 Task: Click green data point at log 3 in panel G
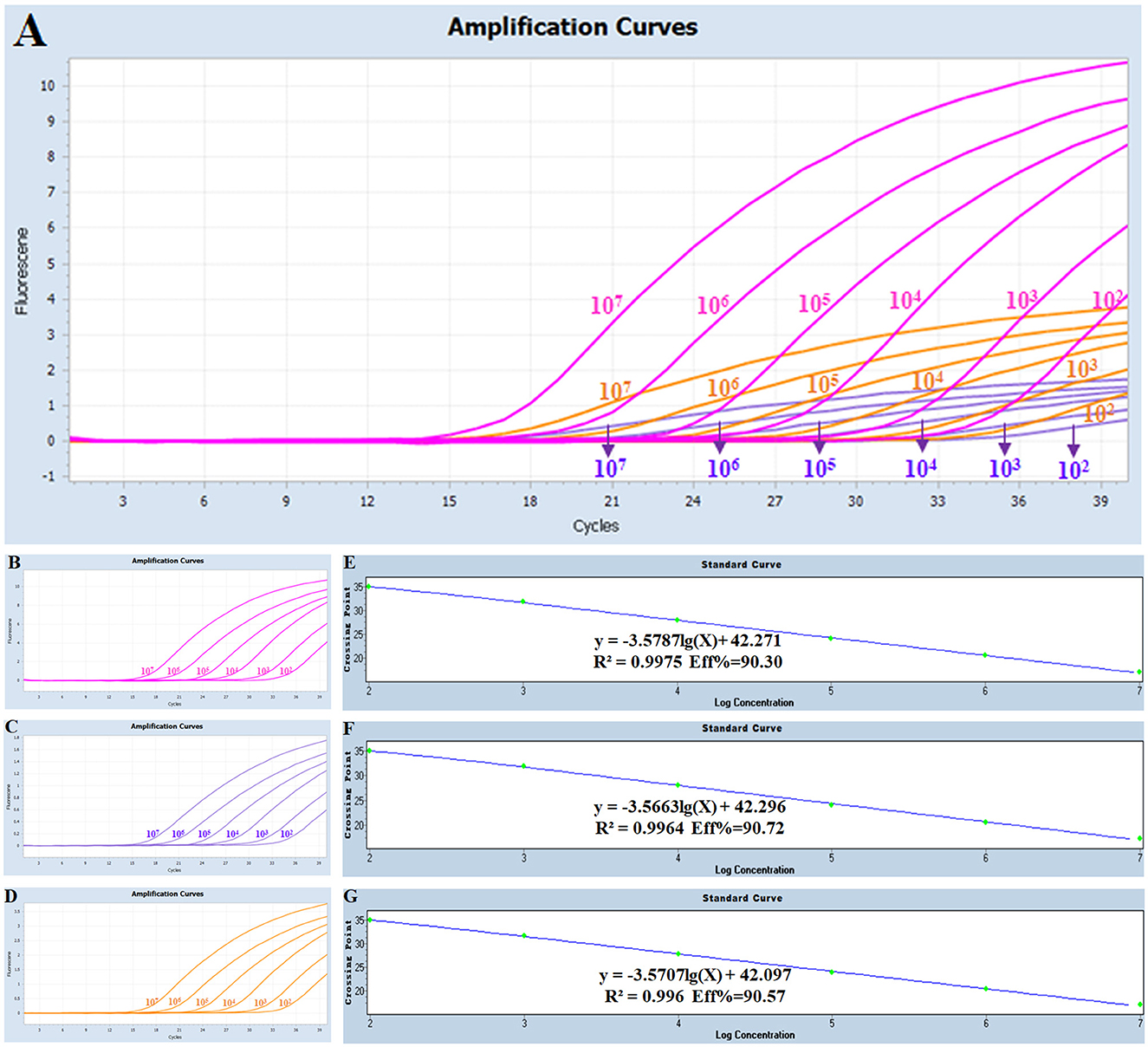(x=524, y=936)
